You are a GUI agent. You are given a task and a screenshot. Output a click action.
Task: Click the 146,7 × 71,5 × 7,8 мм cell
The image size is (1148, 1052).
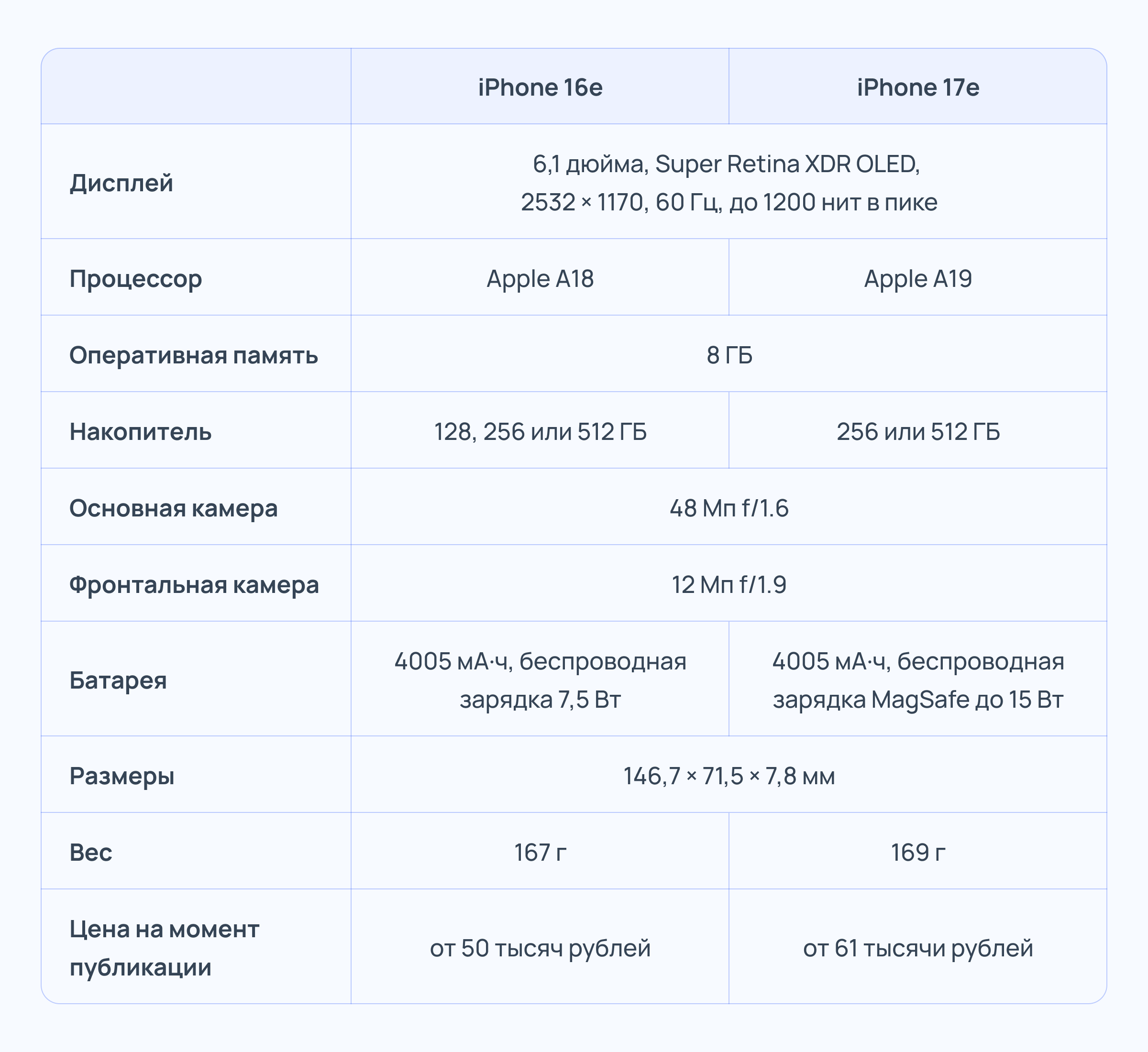point(729,776)
